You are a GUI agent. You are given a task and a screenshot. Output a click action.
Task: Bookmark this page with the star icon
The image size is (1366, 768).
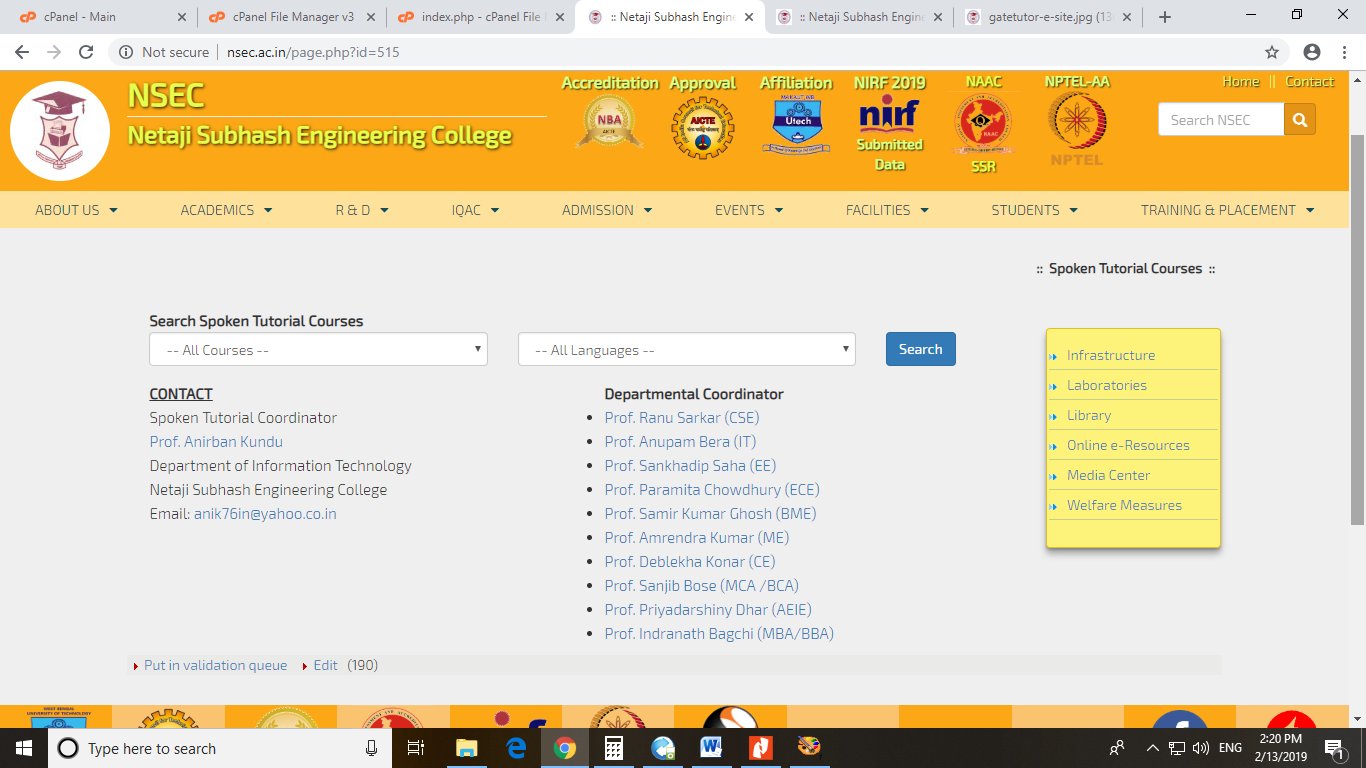[x=1271, y=52]
